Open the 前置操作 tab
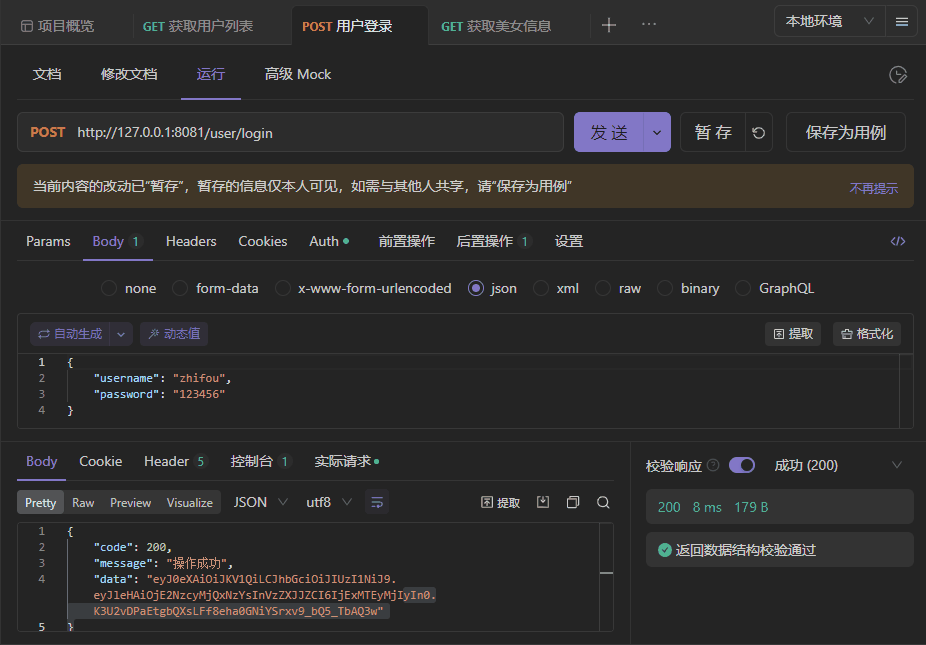 [406, 241]
